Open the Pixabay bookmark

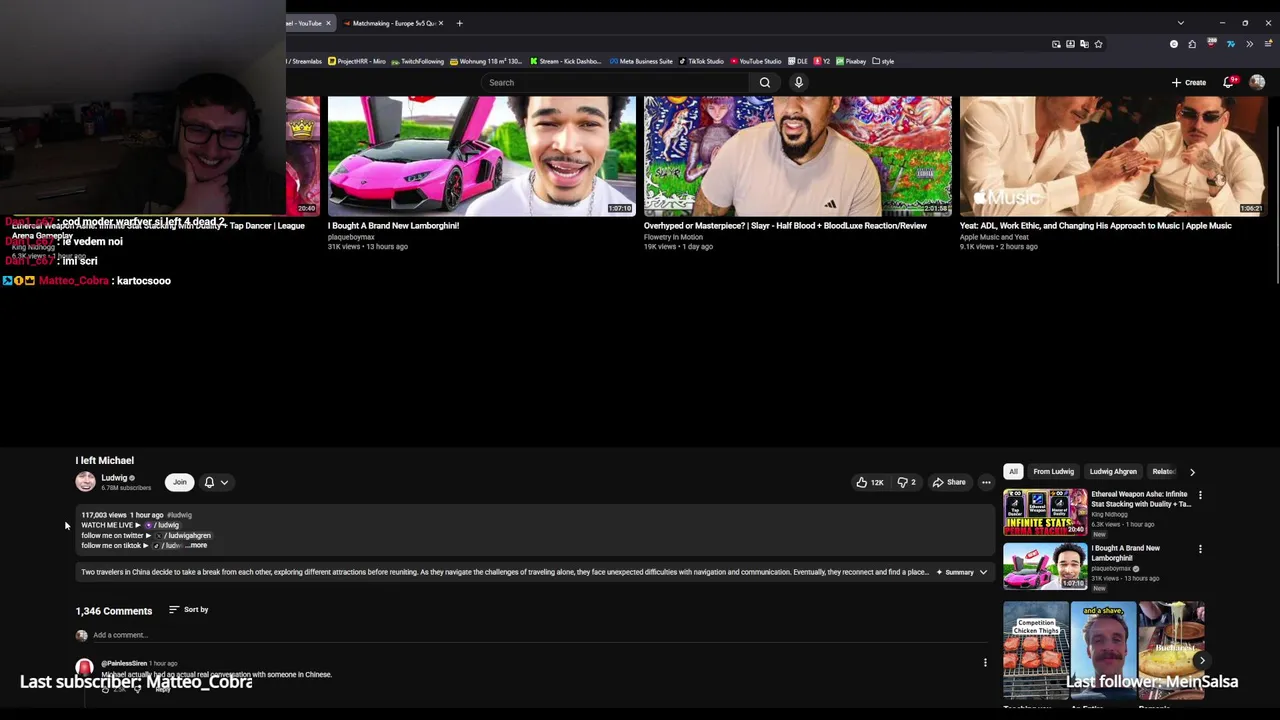(851, 61)
